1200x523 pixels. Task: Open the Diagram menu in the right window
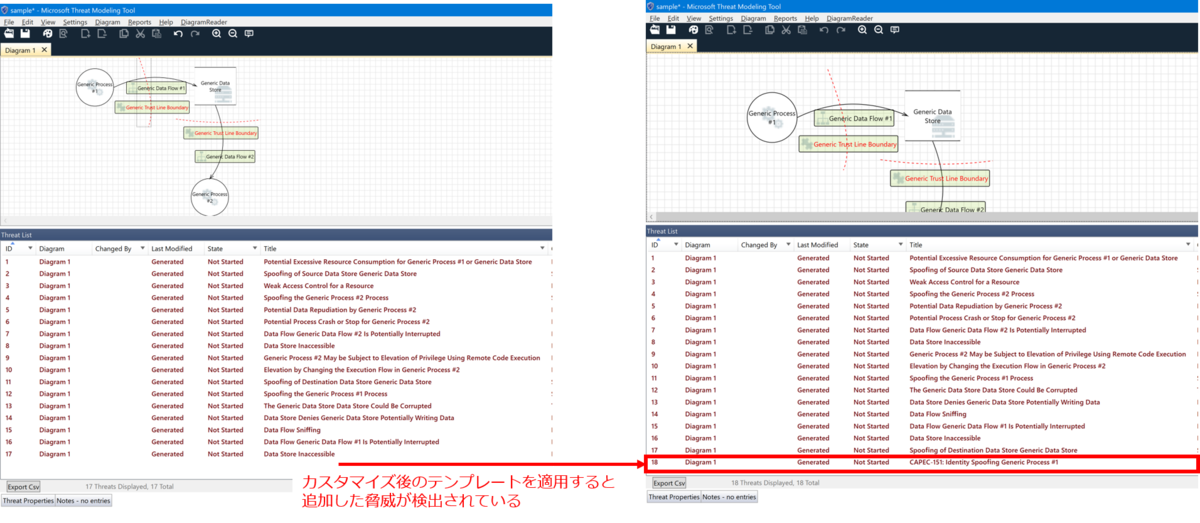[x=753, y=18]
